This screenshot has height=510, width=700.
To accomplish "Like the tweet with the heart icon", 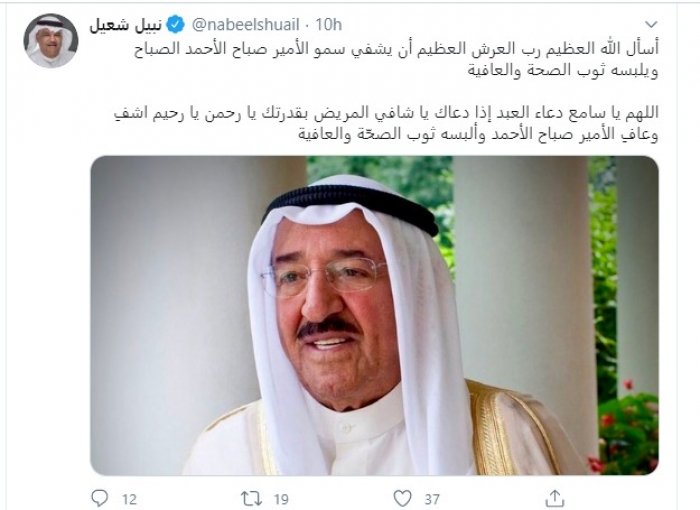I will [402, 498].
